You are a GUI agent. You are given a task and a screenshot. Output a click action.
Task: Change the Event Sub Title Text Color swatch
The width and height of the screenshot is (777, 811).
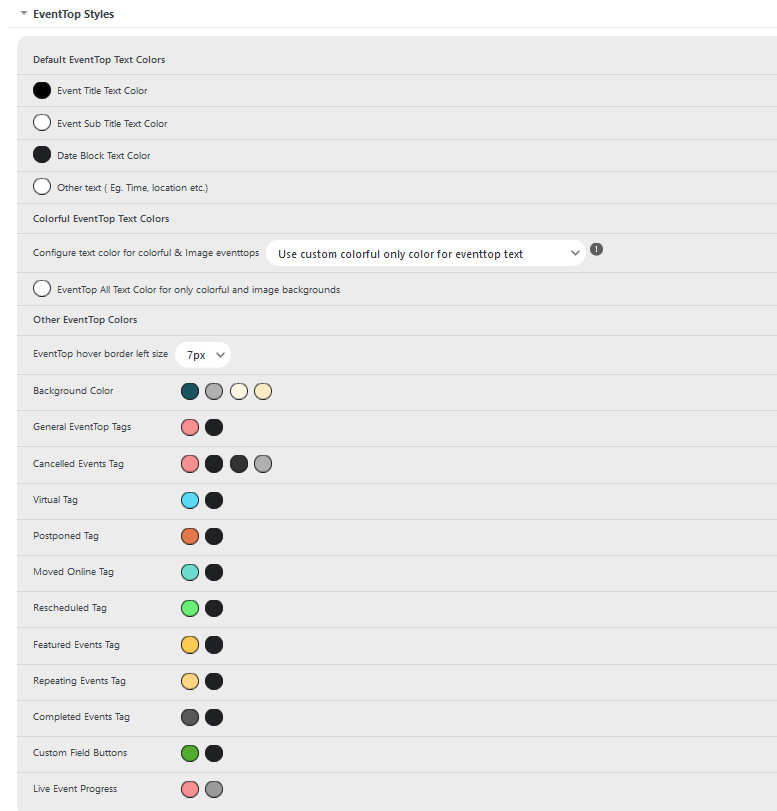42,123
